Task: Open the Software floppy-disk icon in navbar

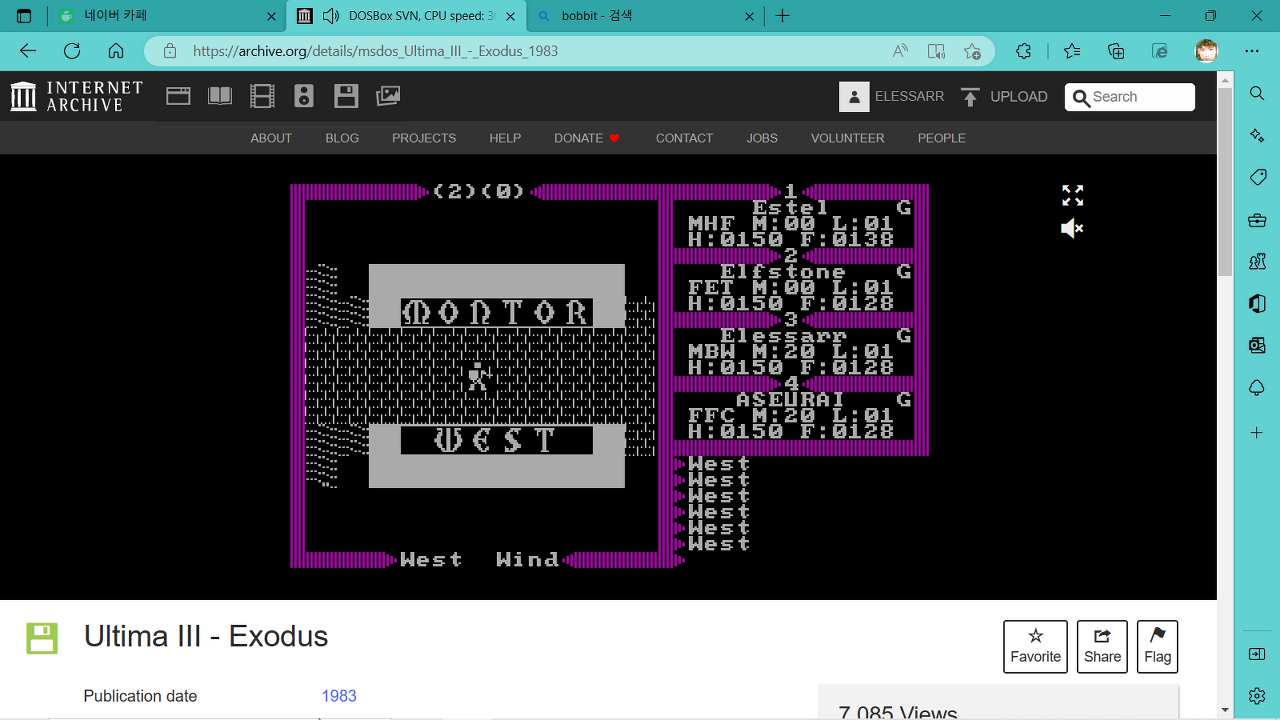Action: (x=346, y=96)
